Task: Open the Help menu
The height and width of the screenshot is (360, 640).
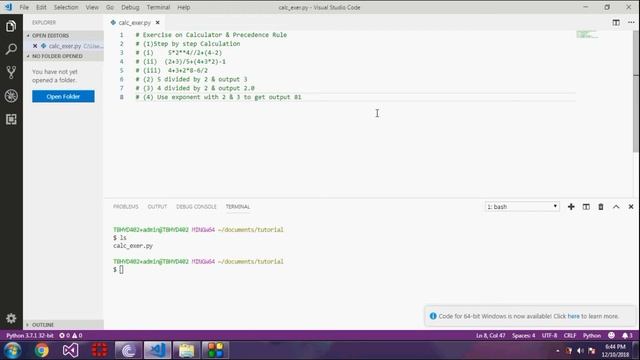Action: point(184,7)
